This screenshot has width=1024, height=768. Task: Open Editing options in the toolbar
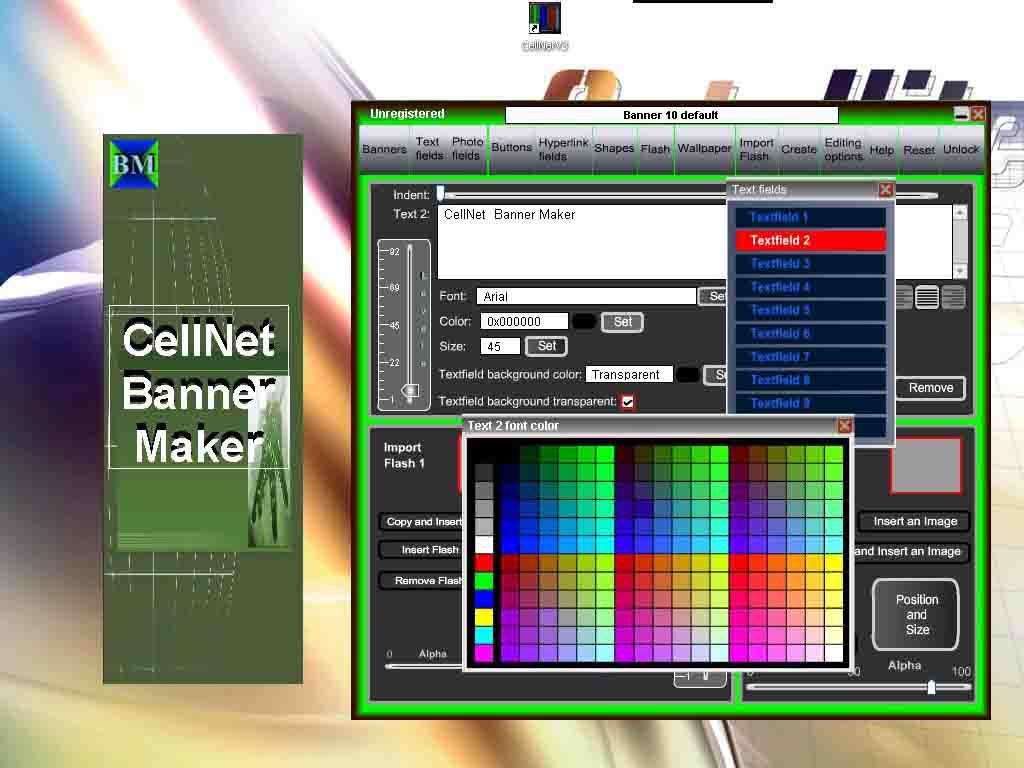click(x=843, y=150)
